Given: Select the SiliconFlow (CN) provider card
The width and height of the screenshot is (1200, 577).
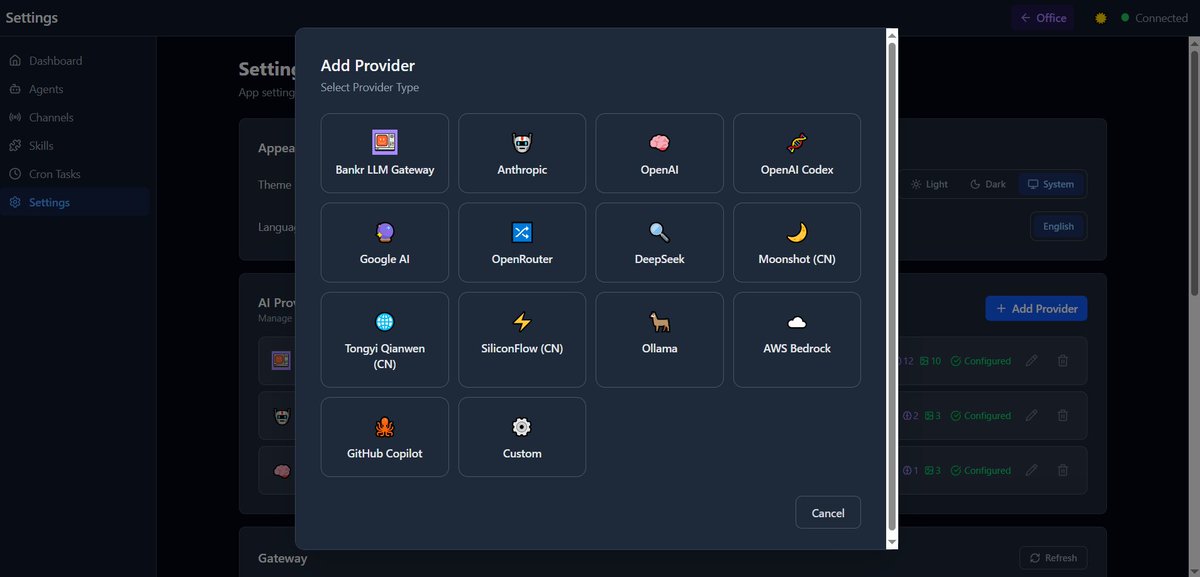Looking at the screenshot, I should (x=522, y=340).
